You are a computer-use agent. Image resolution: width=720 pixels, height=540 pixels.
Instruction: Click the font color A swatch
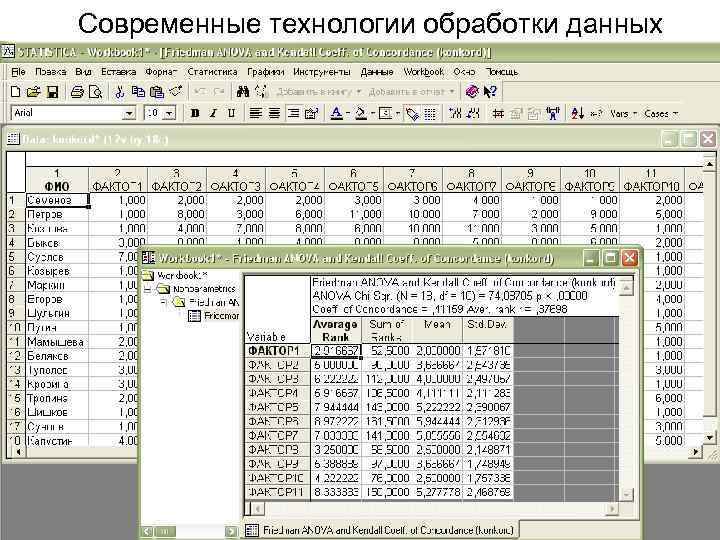click(336, 113)
